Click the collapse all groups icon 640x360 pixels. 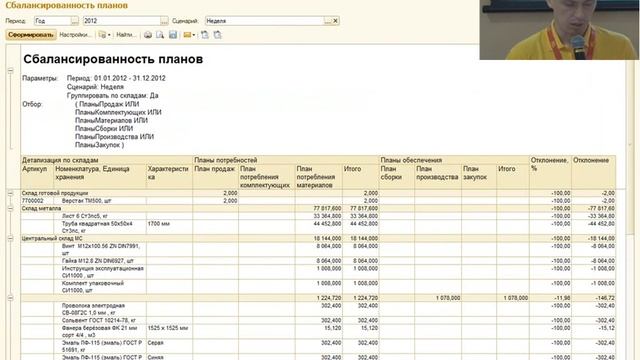click(x=218, y=35)
